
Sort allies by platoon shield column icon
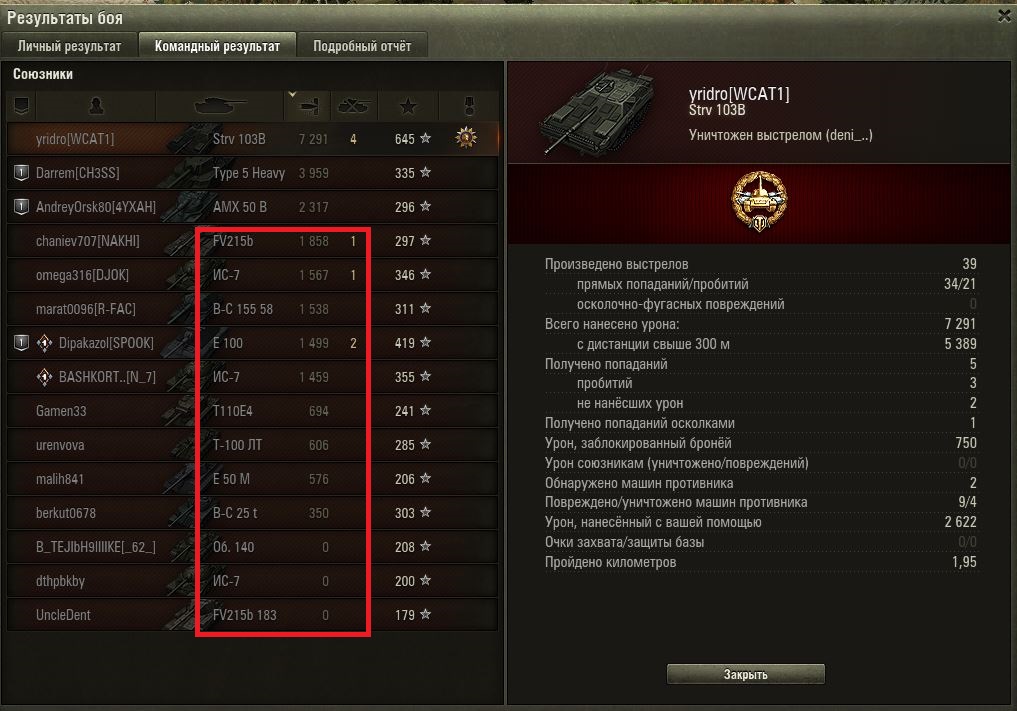[21, 106]
